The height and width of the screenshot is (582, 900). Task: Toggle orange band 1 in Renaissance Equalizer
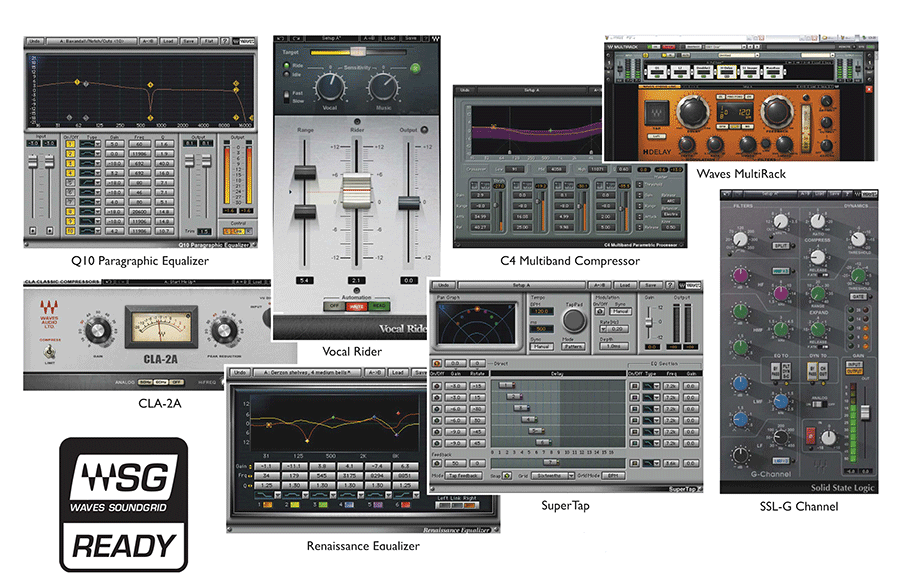click(267, 505)
